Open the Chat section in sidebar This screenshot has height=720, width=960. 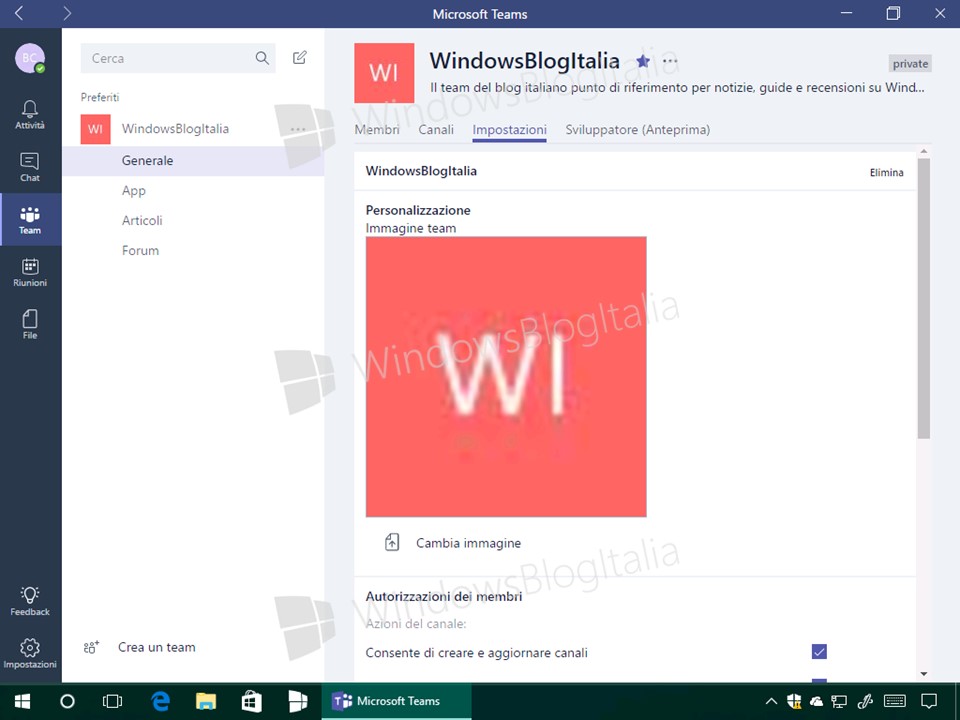click(30, 167)
